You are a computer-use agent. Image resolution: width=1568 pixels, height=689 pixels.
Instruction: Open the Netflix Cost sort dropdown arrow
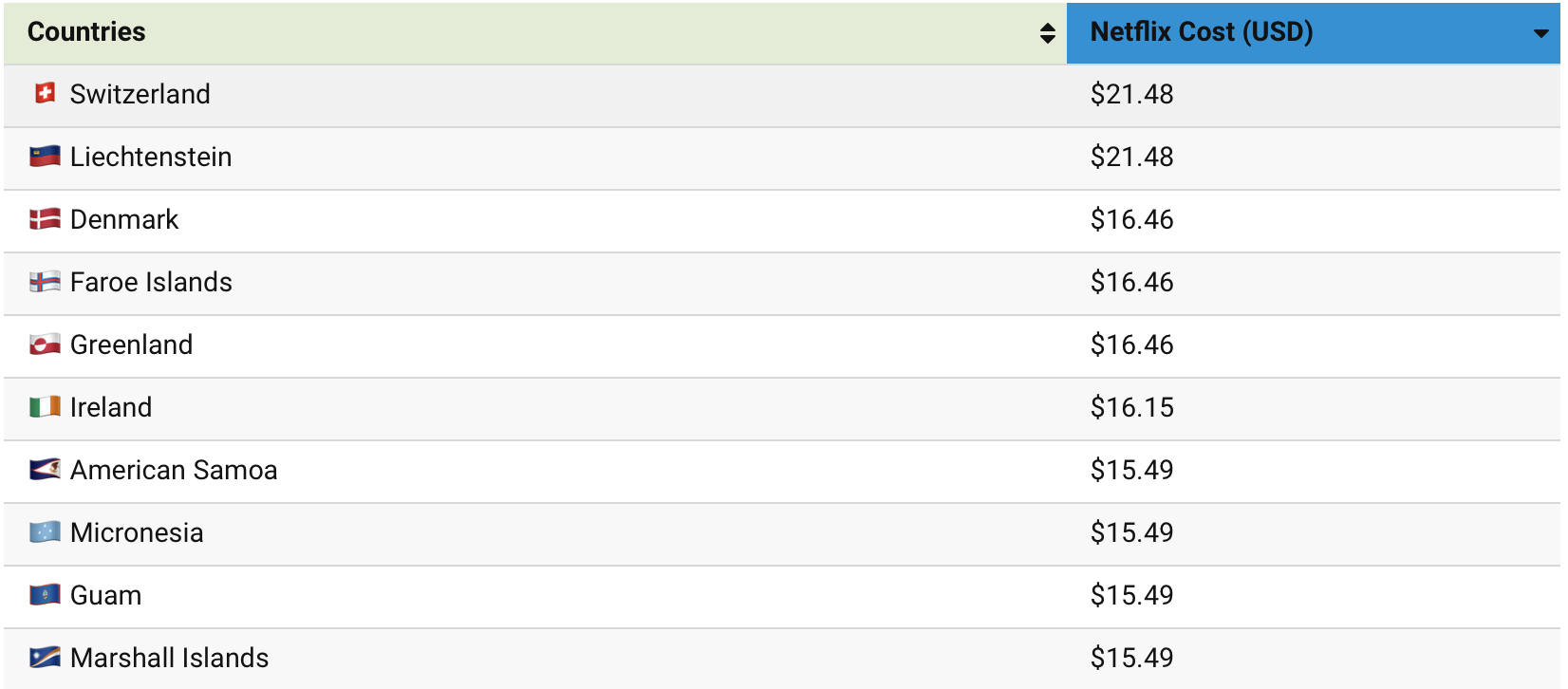(1542, 34)
